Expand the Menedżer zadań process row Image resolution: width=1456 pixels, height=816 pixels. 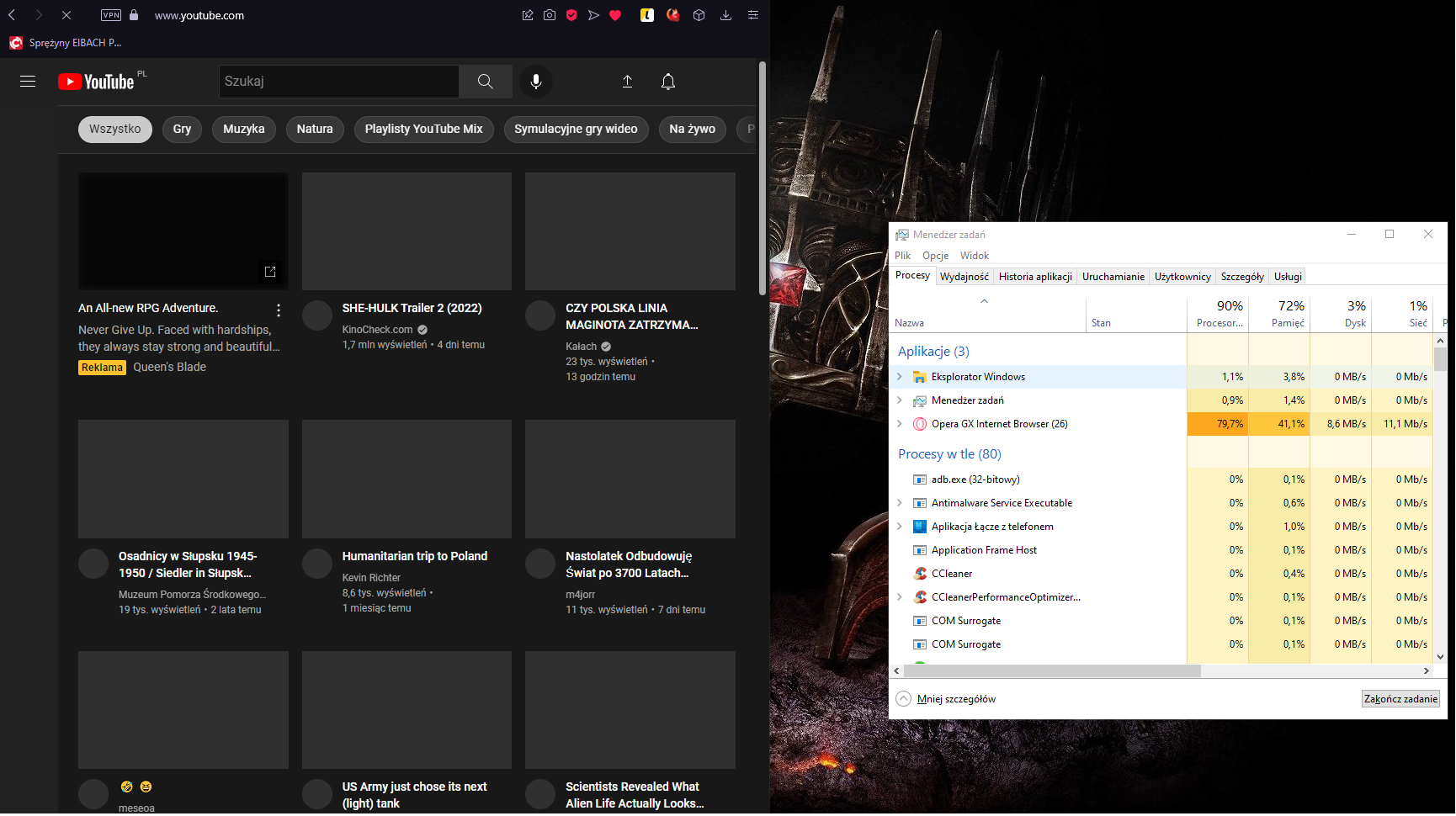pos(900,400)
